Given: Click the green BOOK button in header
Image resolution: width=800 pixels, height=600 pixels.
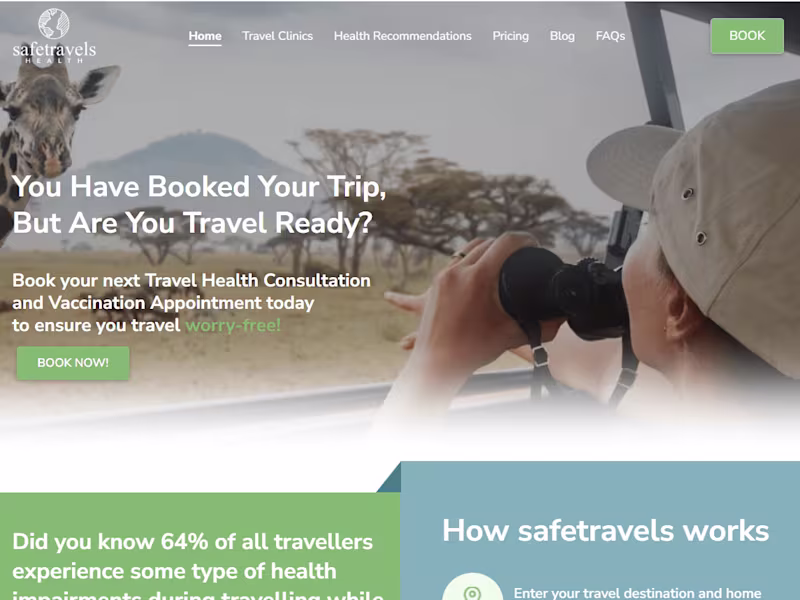Looking at the screenshot, I should point(747,36).
